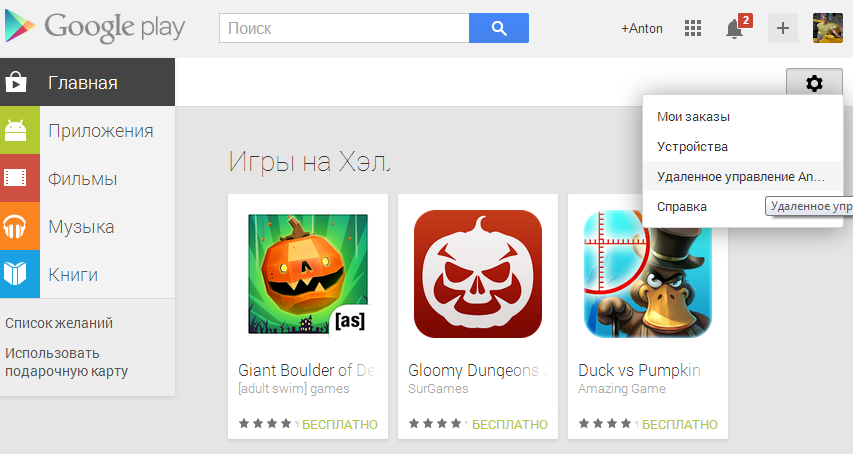Screen dimensions: 853x454
Task: Focus the Поиск search field
Action: tap(344, 28)
